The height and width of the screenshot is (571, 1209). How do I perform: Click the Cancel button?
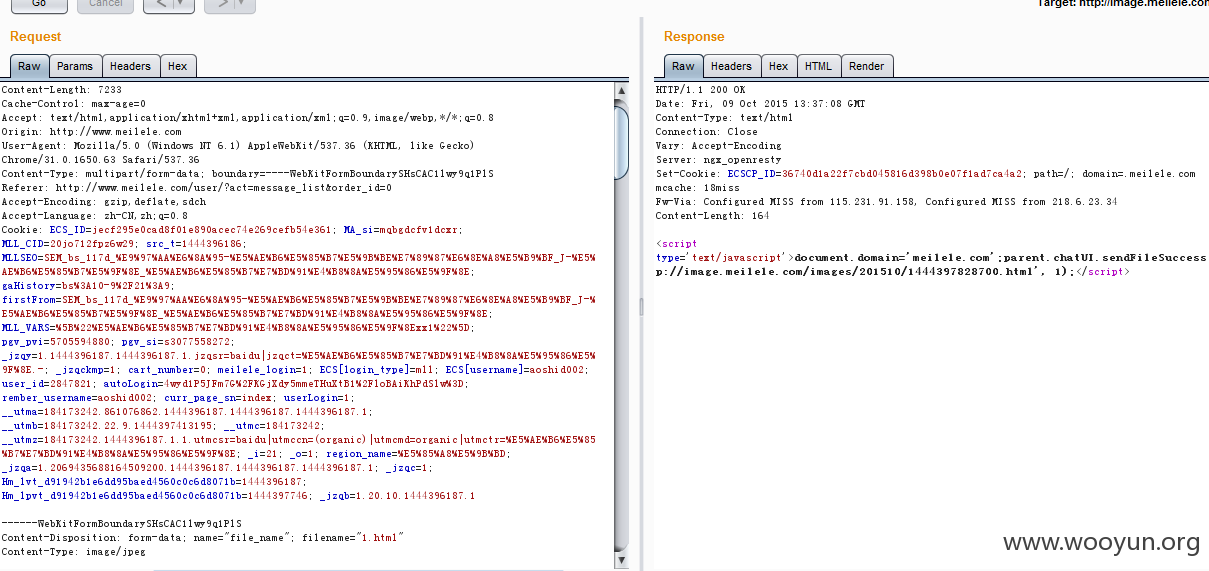point(105,4)
